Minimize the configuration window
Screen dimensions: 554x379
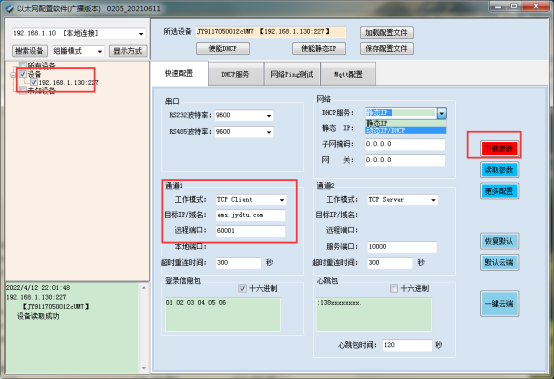click(498, 6)
